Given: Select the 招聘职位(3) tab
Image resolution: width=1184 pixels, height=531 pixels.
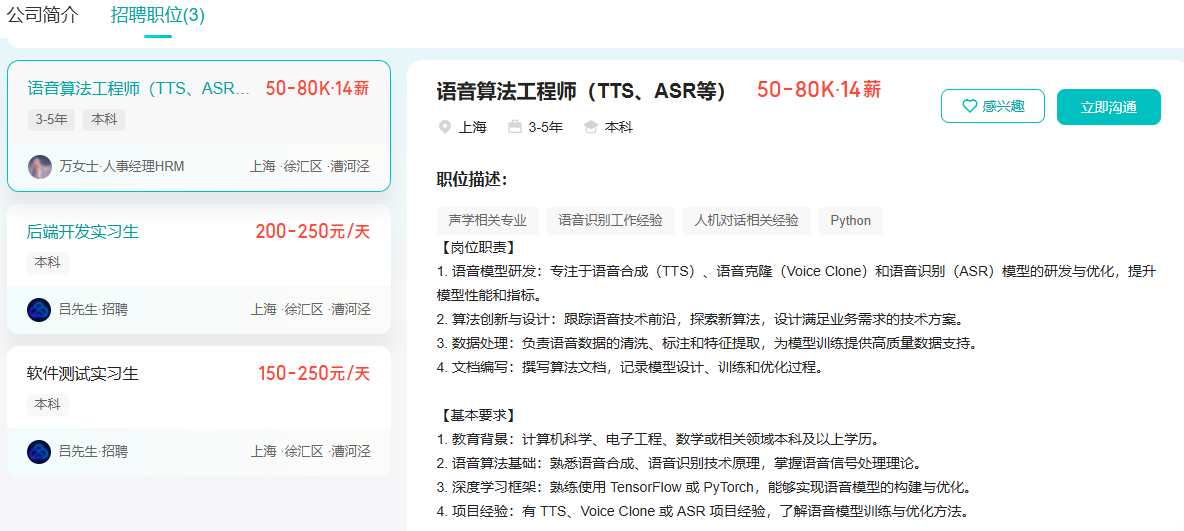Looking at the screenshot, I should coord(157,15).
